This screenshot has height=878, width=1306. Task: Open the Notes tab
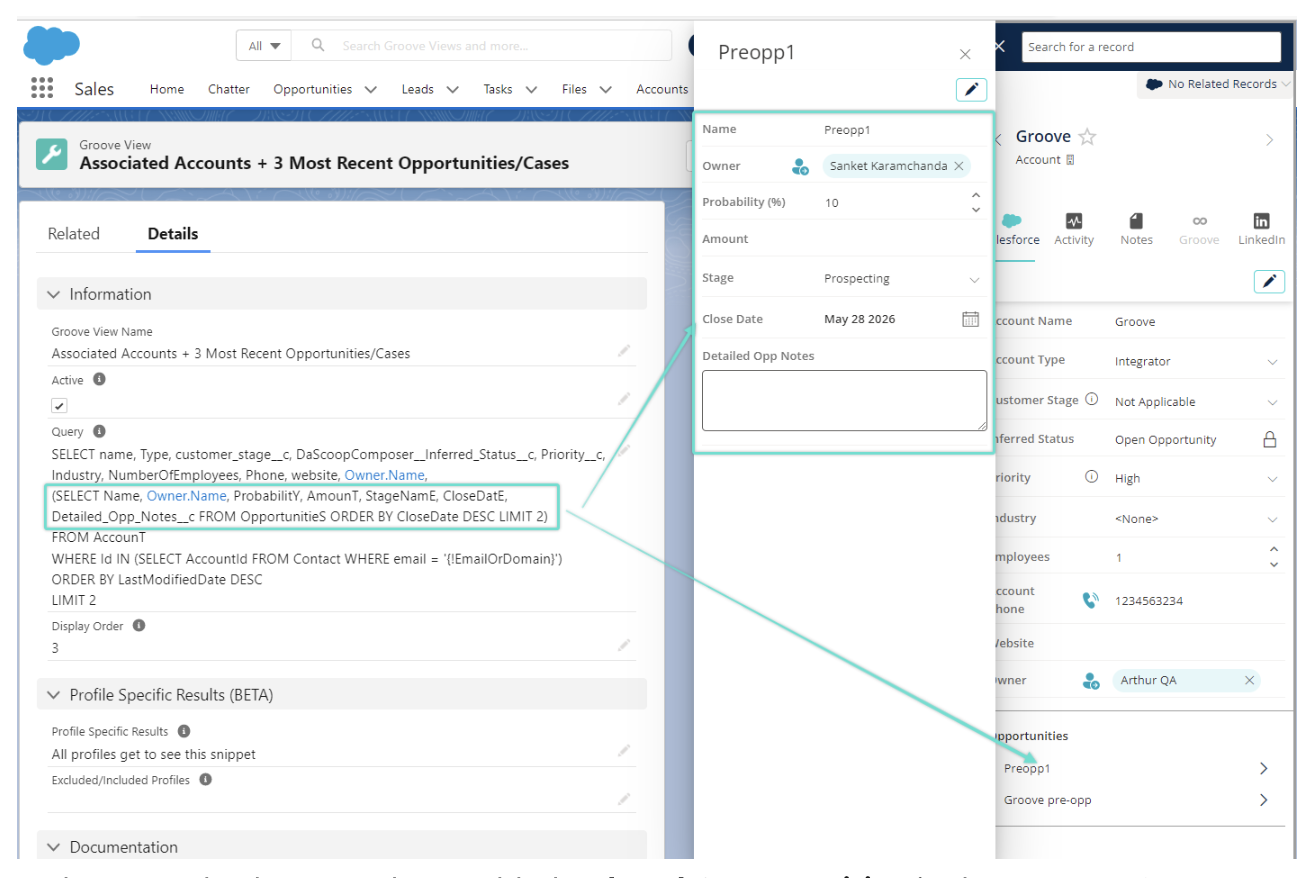point(1136,229)
